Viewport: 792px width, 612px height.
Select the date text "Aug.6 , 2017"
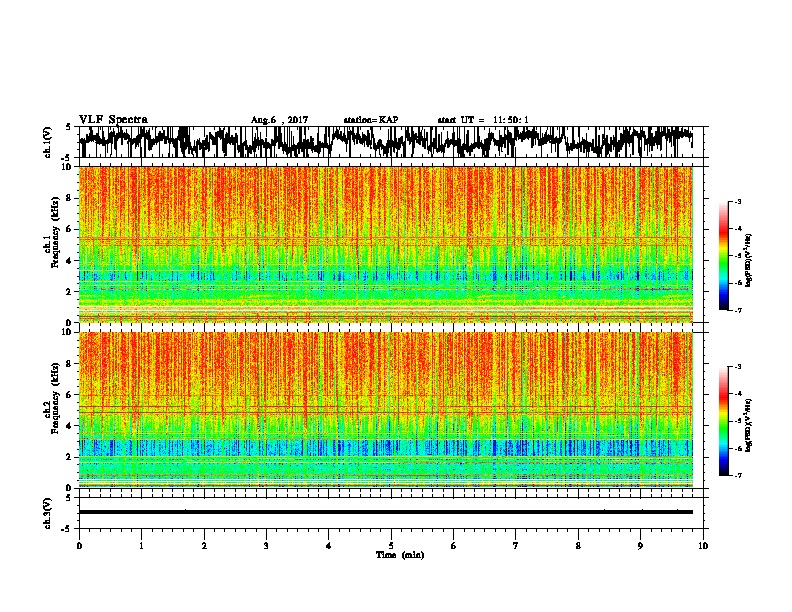pyautogui.click(x=279, y=120)
